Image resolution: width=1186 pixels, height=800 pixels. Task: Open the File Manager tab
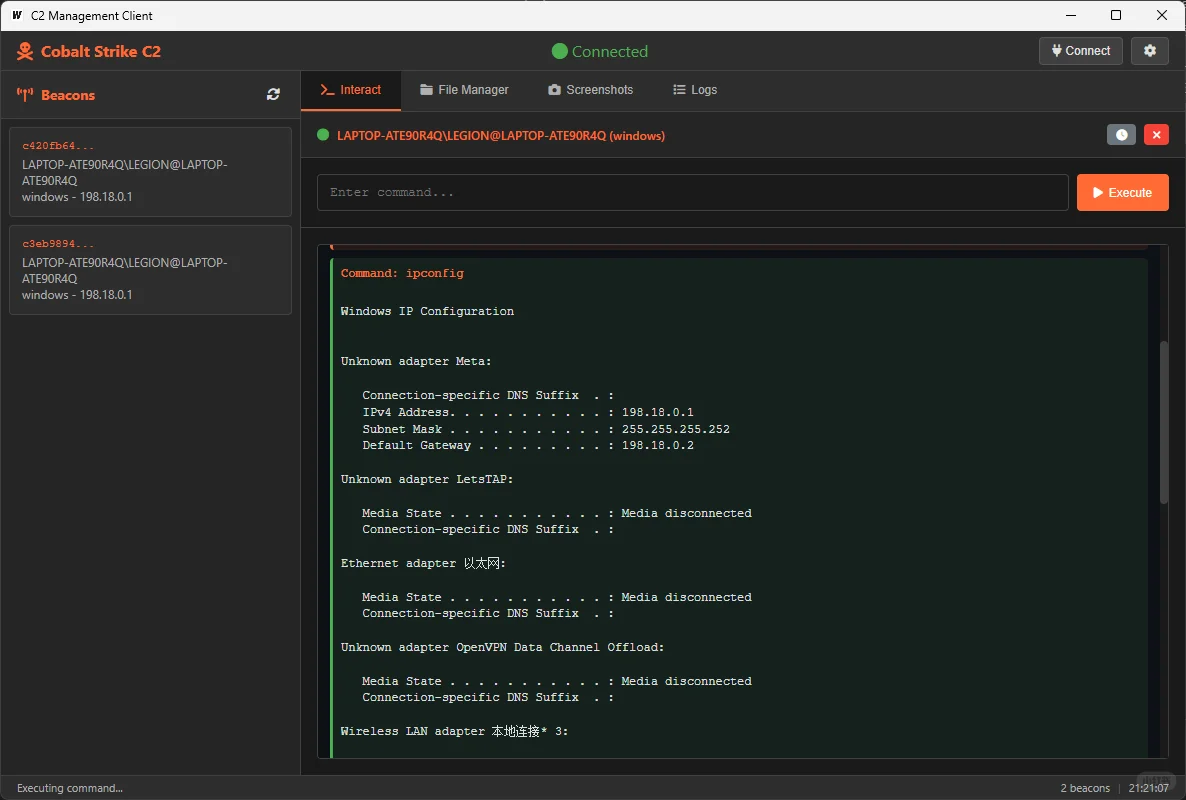(464, 90)
